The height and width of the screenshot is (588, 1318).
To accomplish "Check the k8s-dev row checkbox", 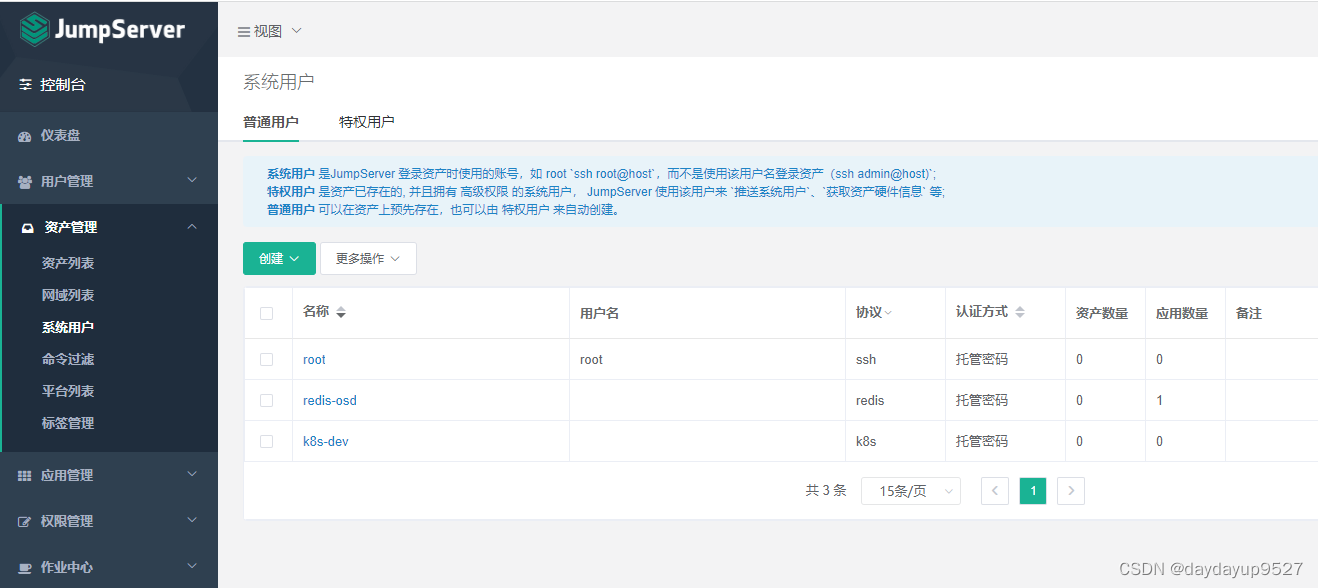I will [x=266, y=441].
